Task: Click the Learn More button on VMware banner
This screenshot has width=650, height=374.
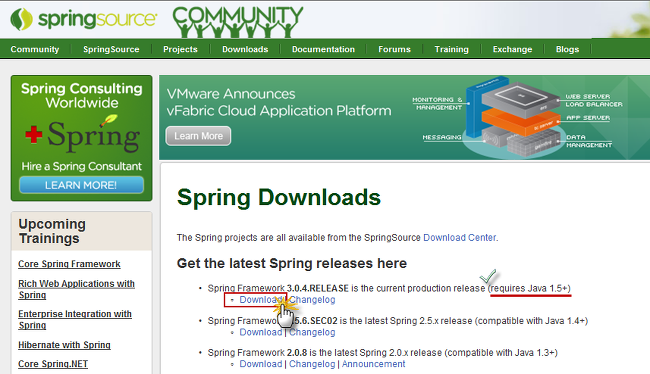Action: 198,136
